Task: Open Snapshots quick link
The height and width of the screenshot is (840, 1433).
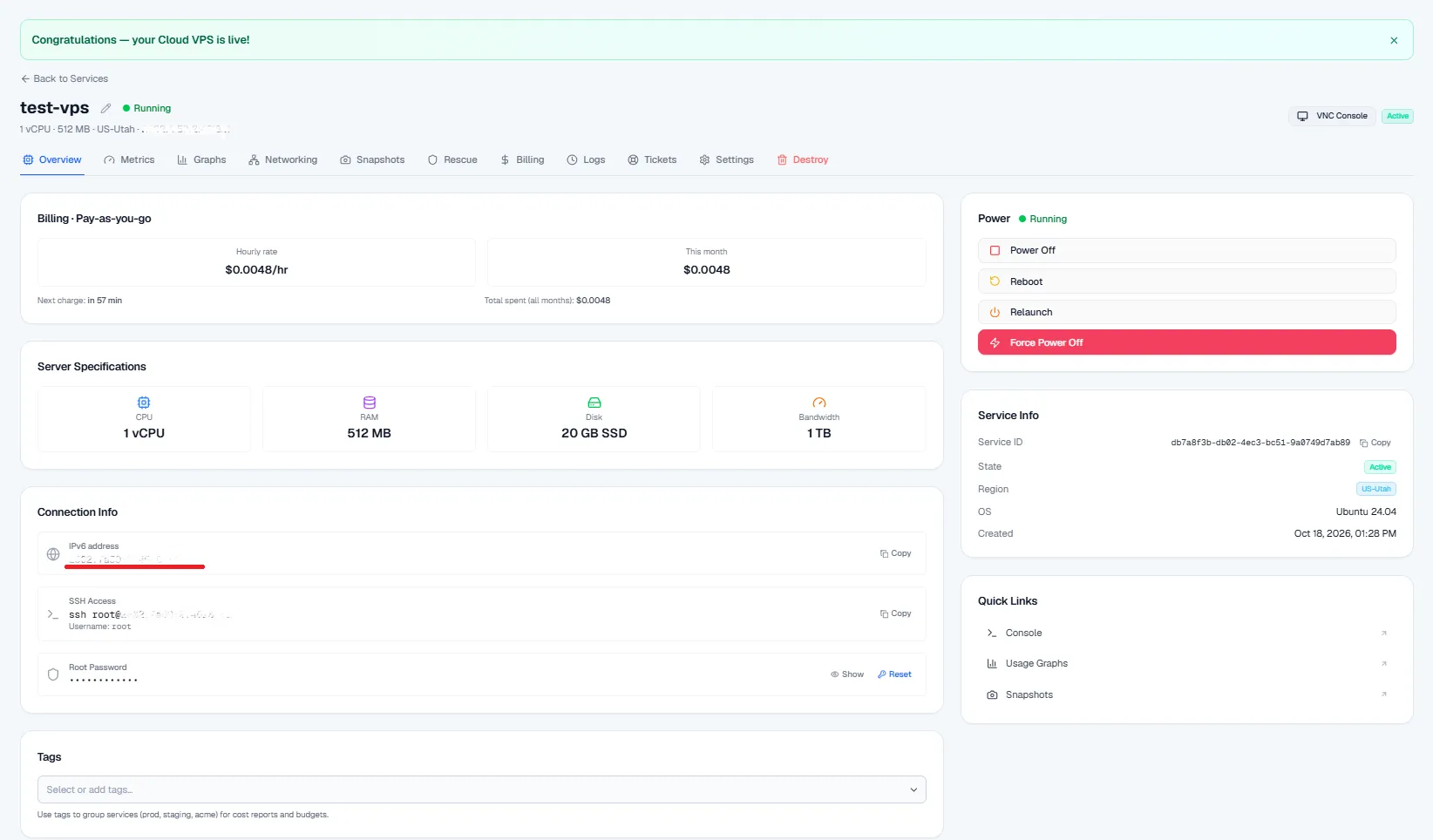Action: (1186, 694)
